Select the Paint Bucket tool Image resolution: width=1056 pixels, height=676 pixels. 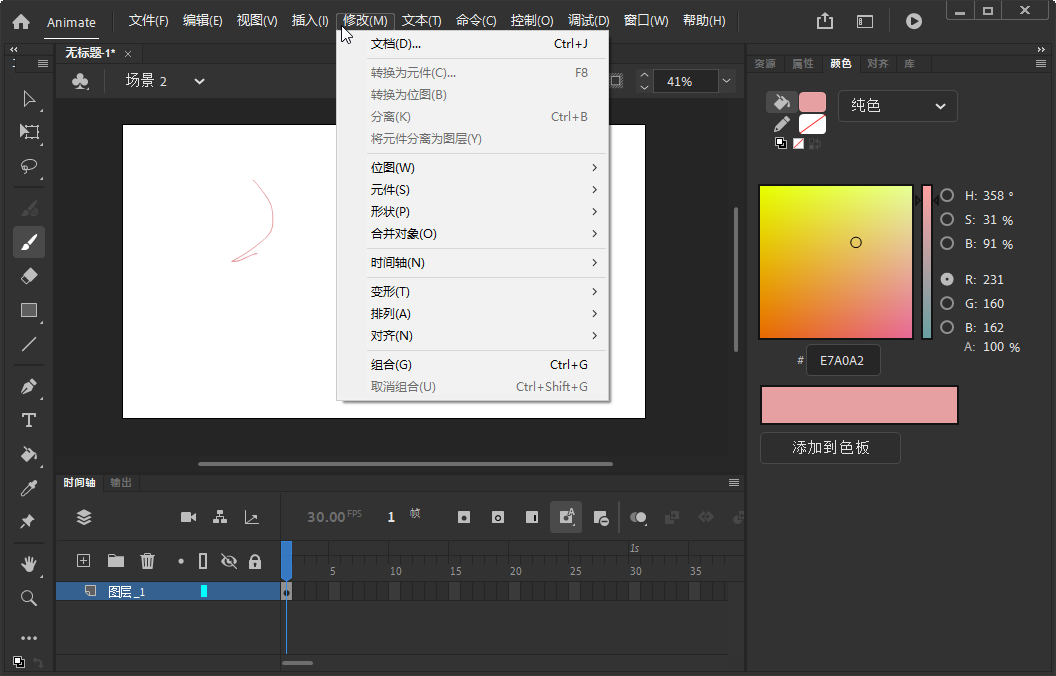[x=28, y=455]
